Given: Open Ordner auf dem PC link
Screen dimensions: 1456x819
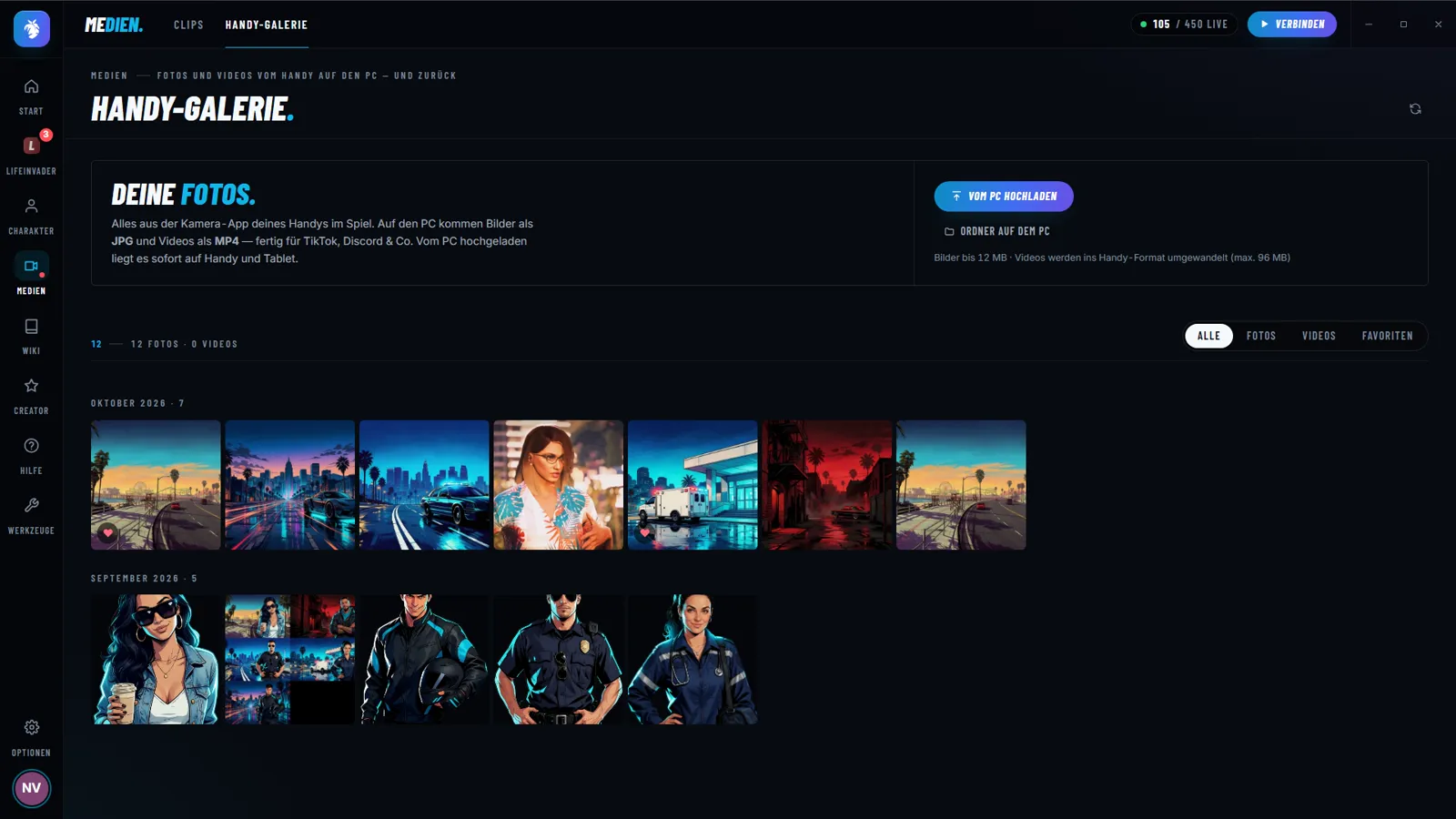Looking at the screenshot, I should (997, 231).
